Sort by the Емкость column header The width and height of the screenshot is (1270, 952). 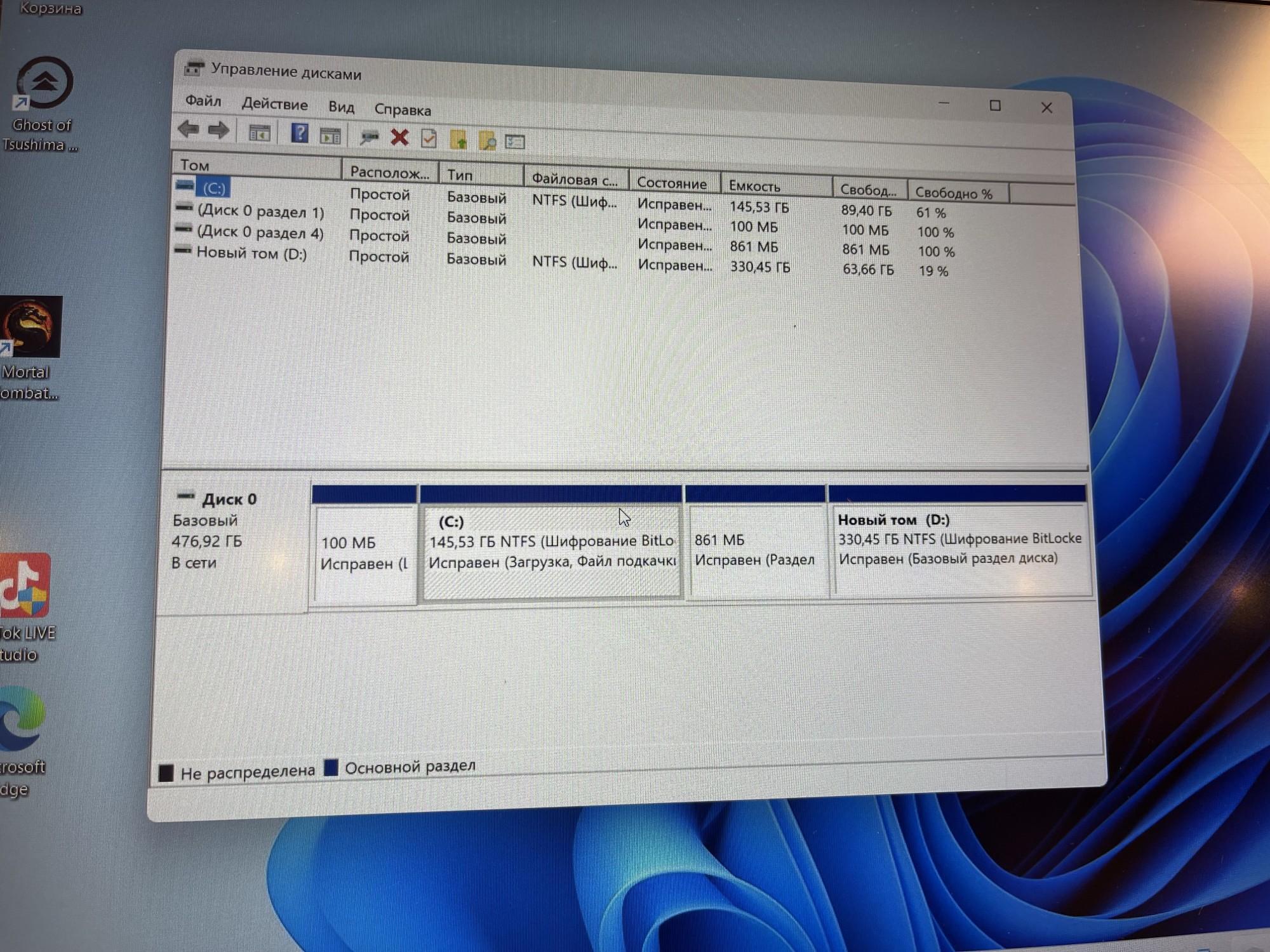coord(776,186)
